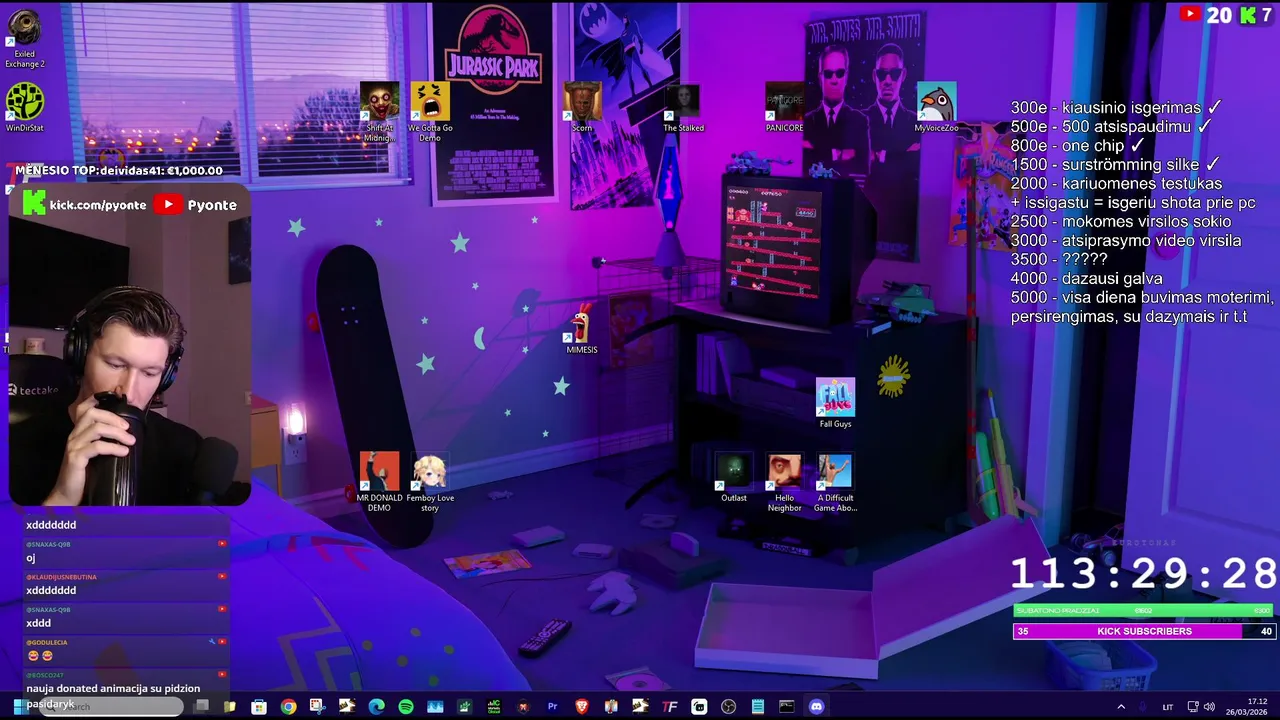Click the taskbar search field
The height and width of the screenshot is (720, 1280).
(x=110, y=706)
